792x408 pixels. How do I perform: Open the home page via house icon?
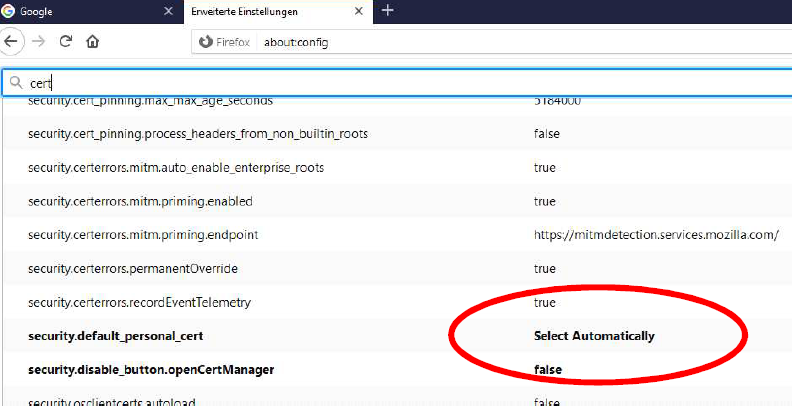click(93, 42)
